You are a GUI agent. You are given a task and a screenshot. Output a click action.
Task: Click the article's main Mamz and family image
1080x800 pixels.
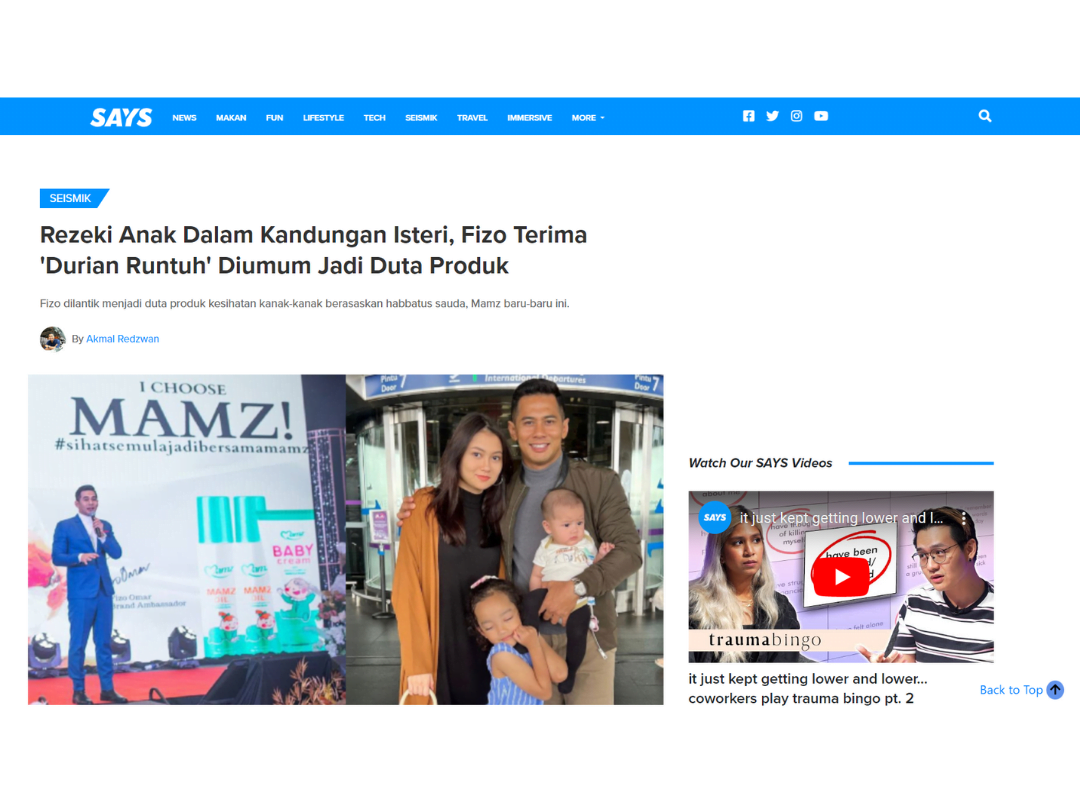pyautogui.click(x=346, y=540)
